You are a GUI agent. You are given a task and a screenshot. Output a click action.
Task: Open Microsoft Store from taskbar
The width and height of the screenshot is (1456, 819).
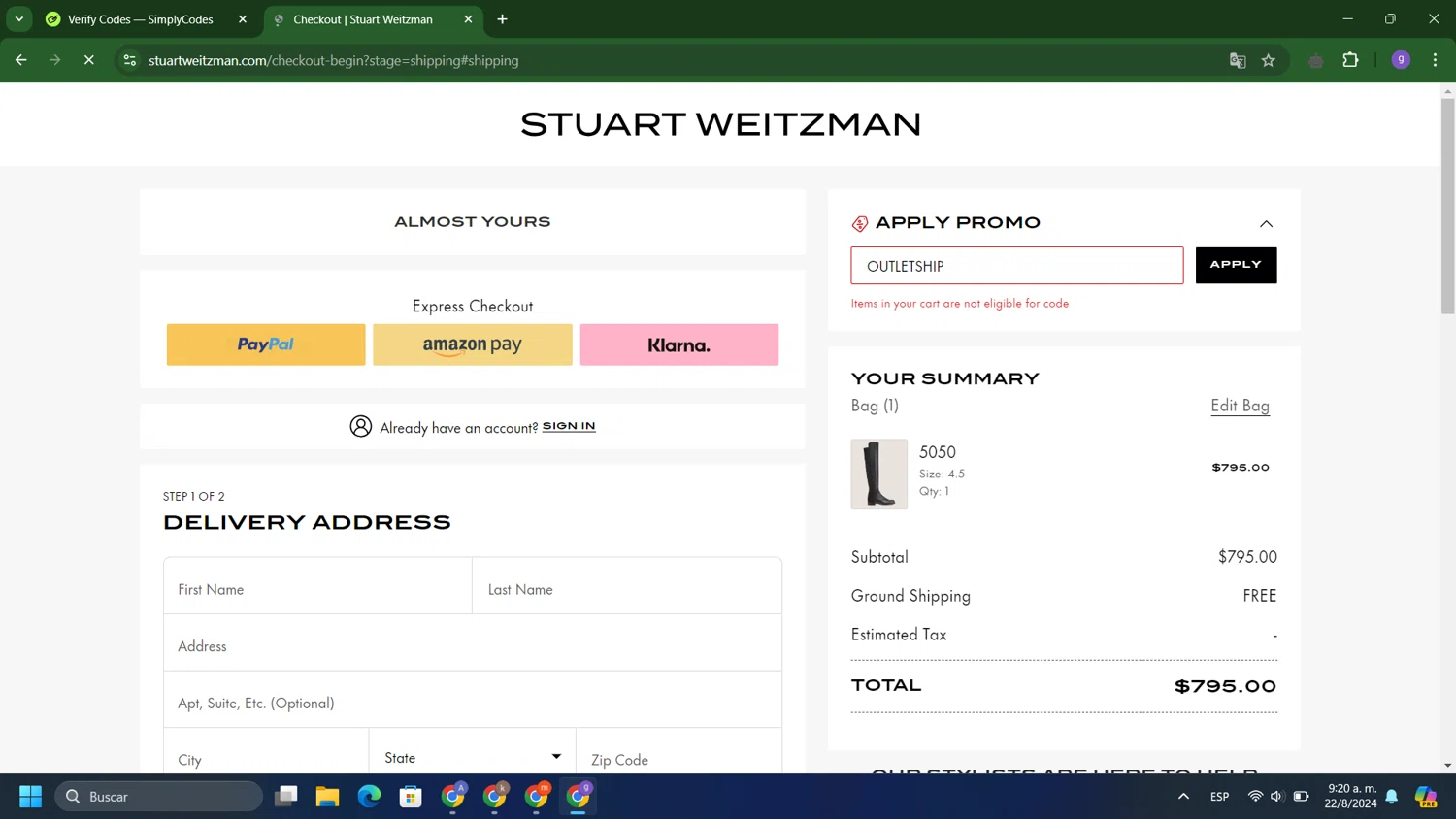point(411,797)
